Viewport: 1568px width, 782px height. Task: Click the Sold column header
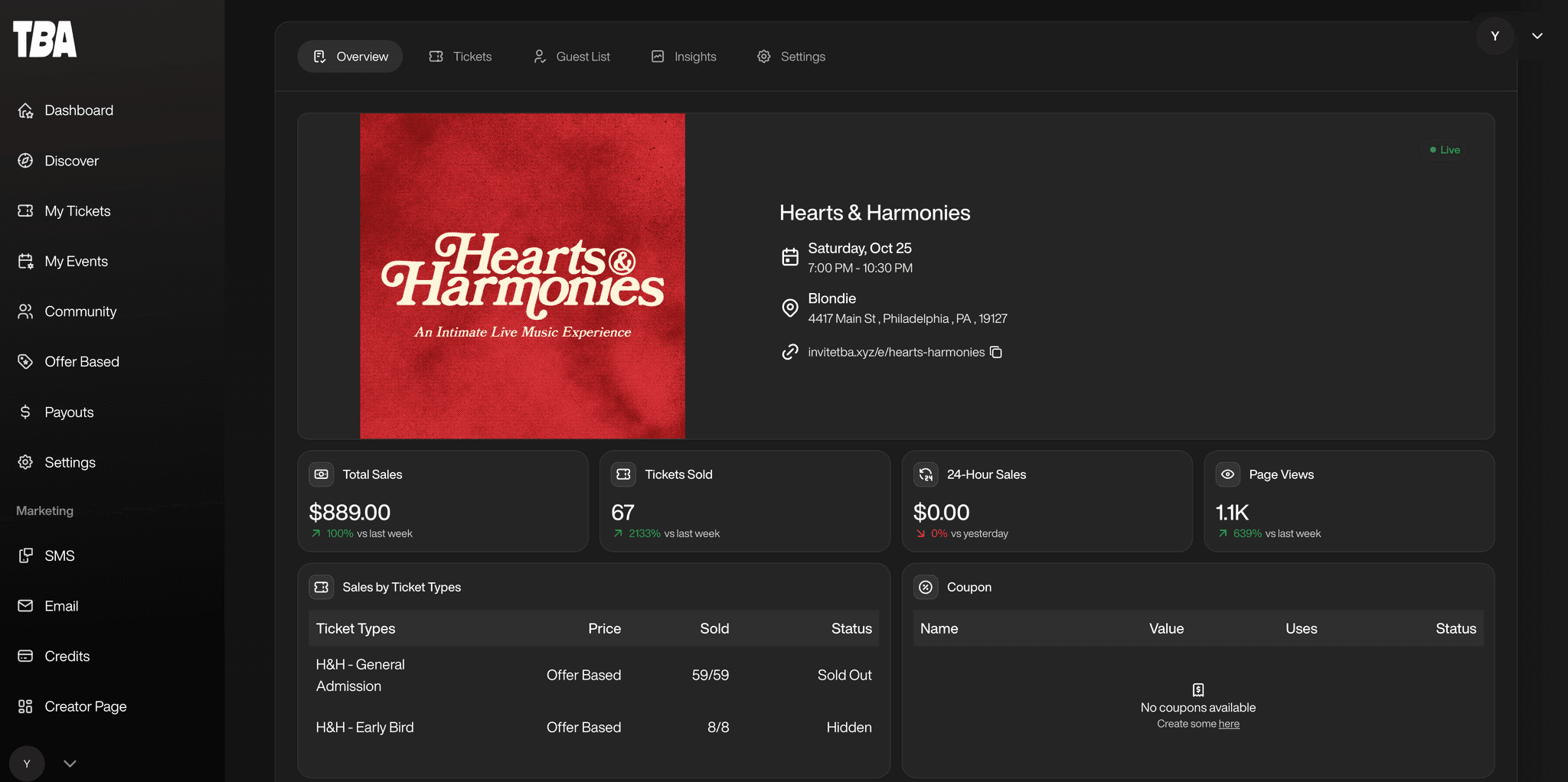point(714,628)
